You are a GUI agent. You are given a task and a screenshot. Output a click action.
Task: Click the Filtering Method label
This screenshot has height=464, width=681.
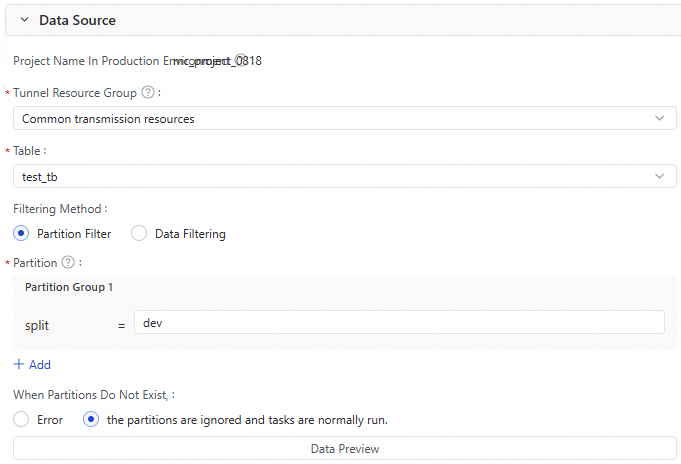[x=59, y=209]
